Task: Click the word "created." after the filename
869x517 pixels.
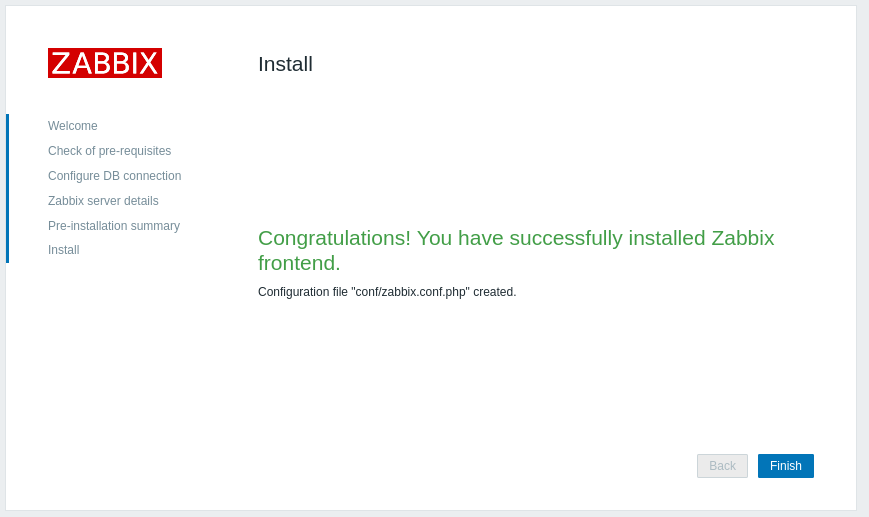Action: pos(495,292)
